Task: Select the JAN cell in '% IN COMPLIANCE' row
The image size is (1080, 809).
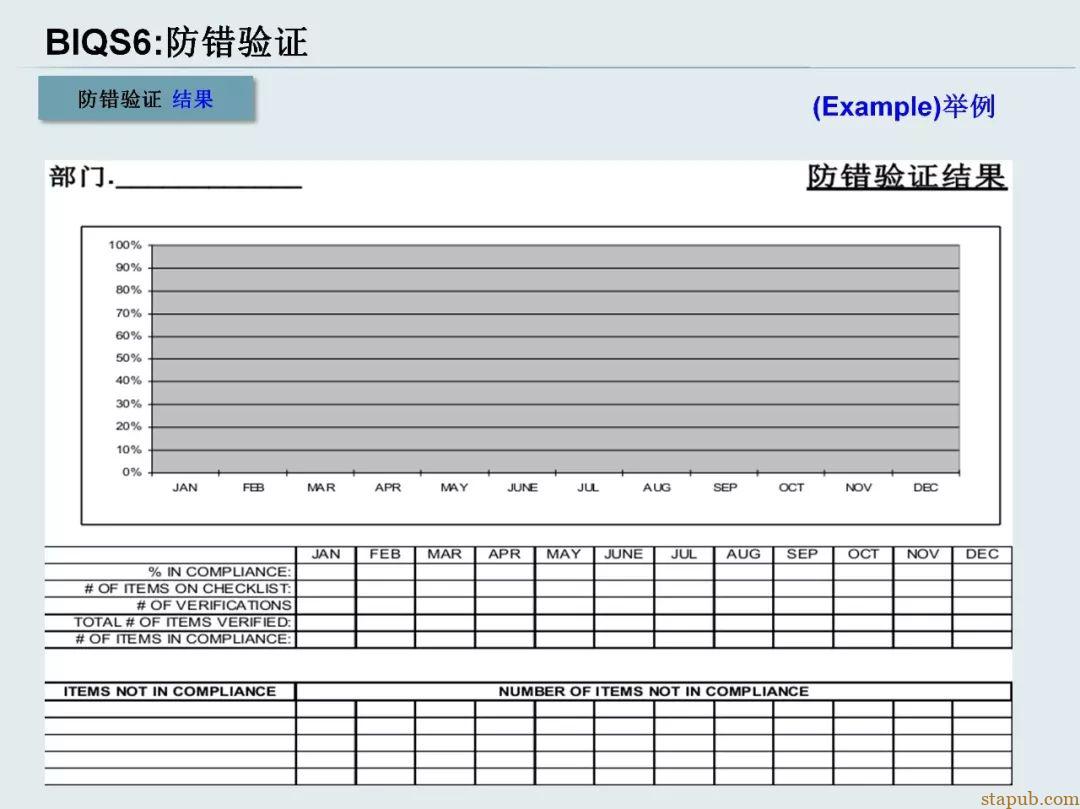Action: tap(326, 571)
